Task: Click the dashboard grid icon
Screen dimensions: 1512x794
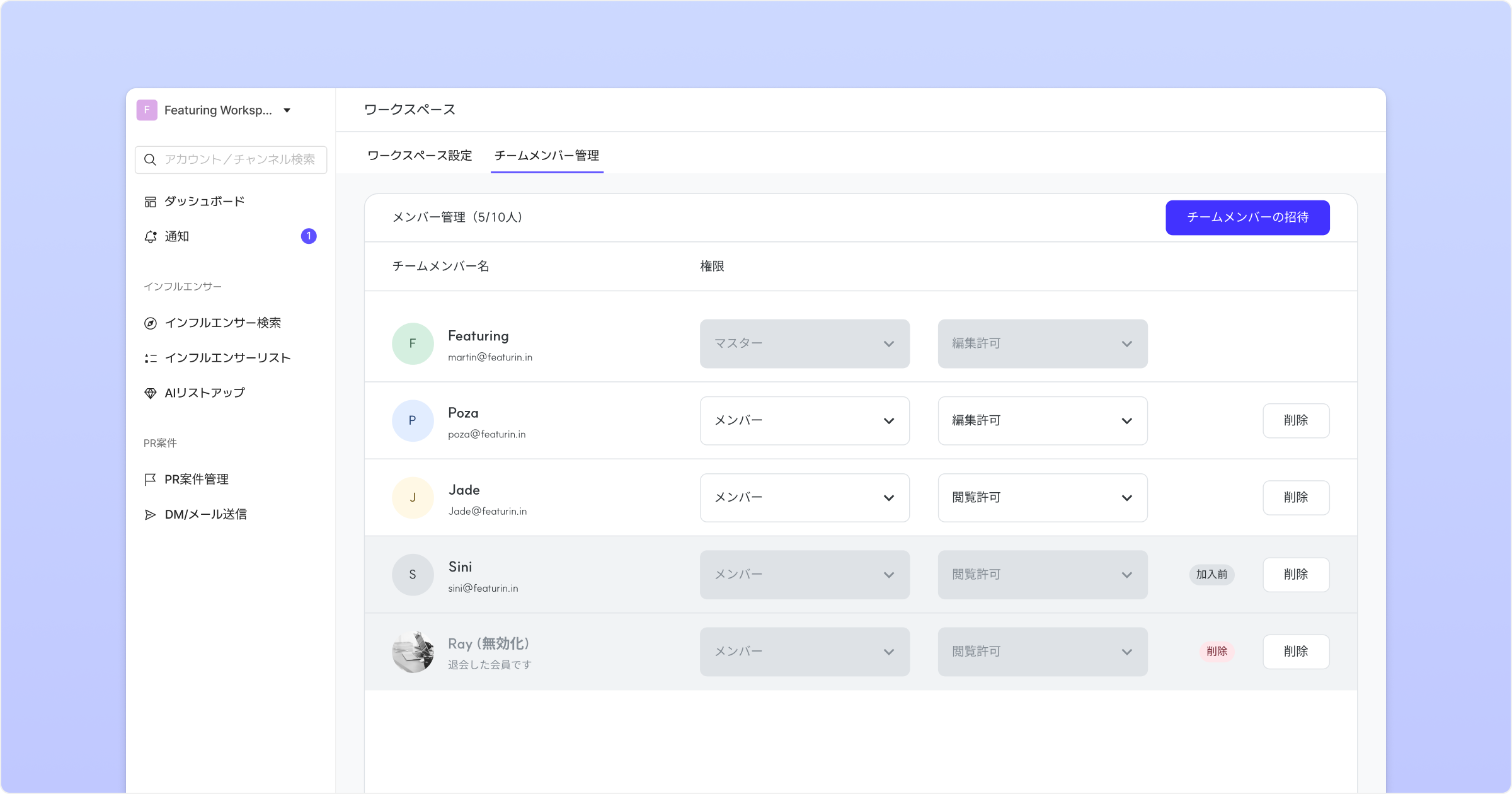Action: point(150,202)
